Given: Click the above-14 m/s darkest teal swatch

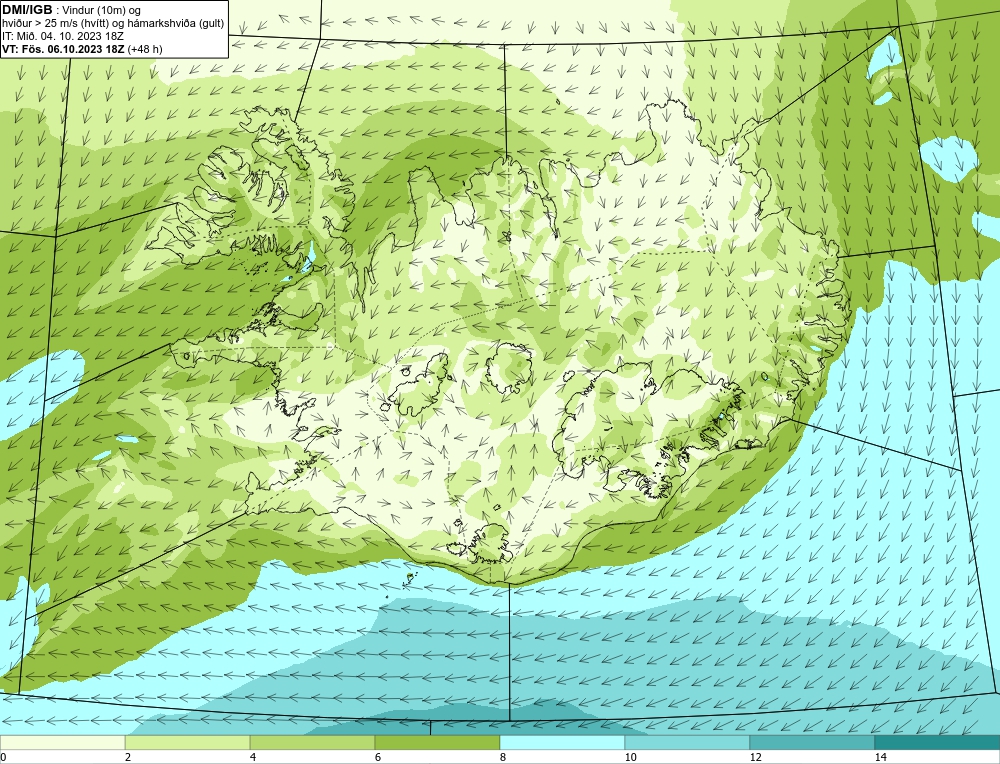Looking at the screenshot, I should coord(938,742).
